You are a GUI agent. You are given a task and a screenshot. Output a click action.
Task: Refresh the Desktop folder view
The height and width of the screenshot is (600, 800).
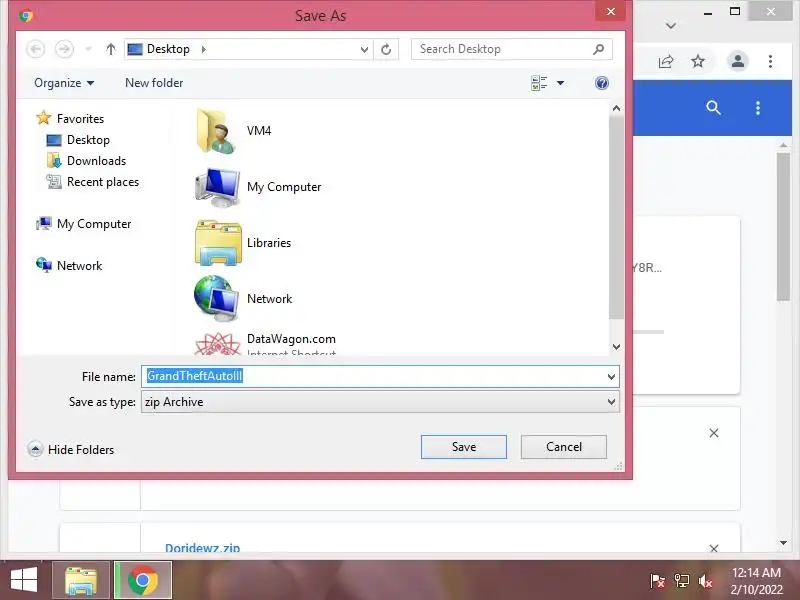pos(386,49)
